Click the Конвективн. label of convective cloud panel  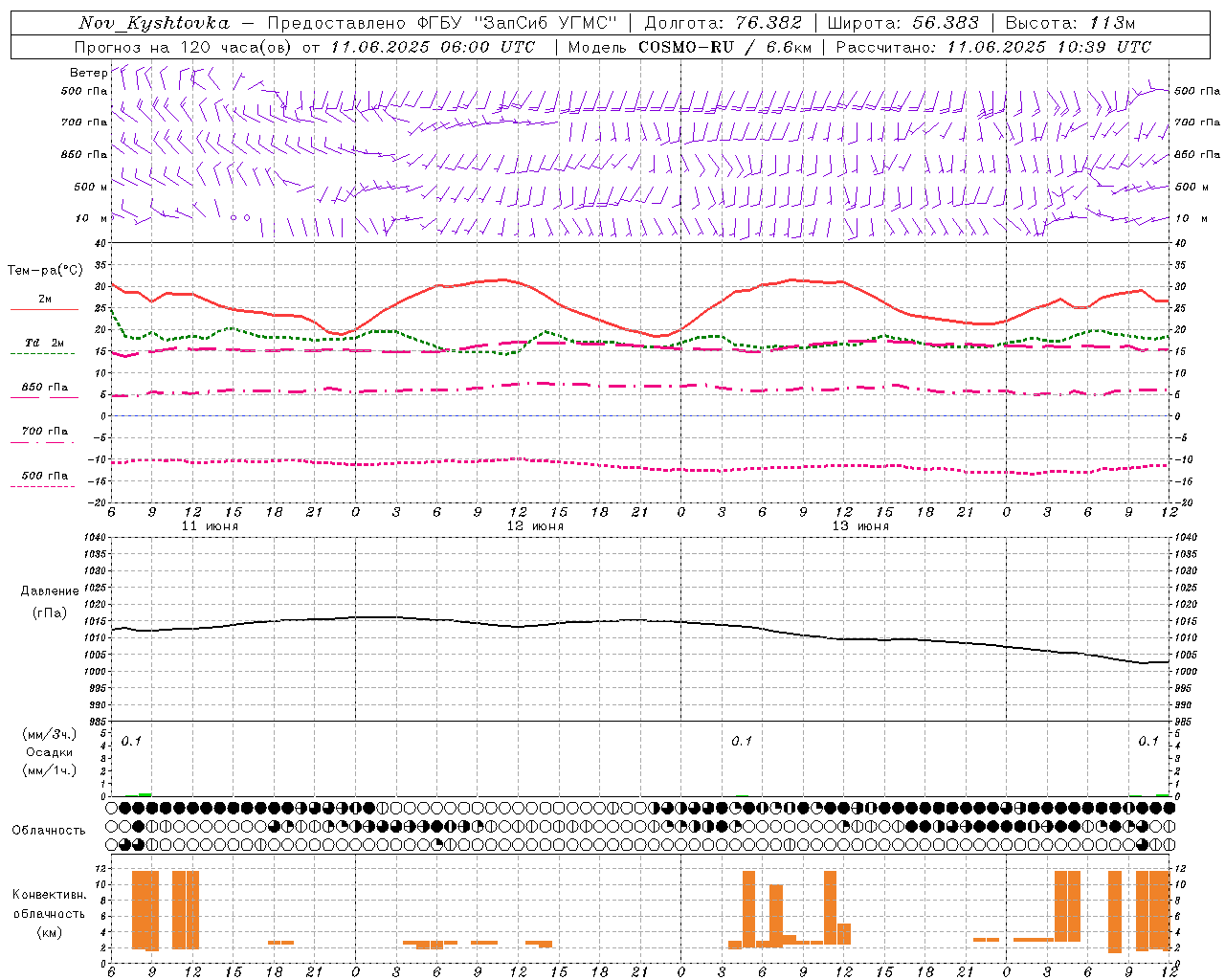pos(49,895)
